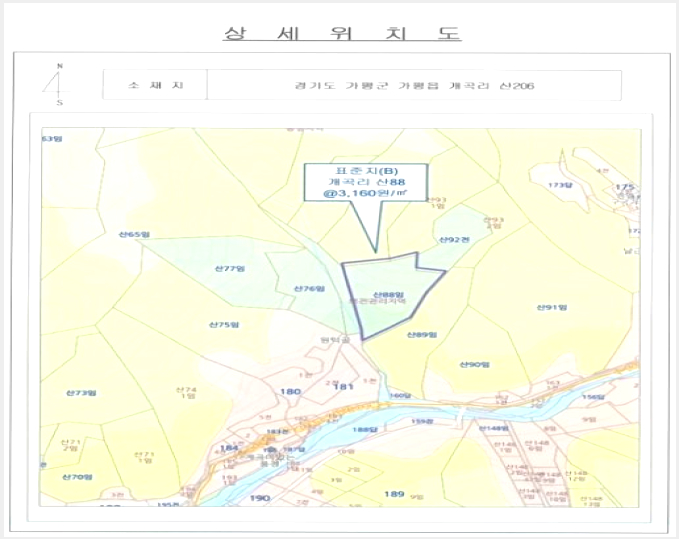
Task: Select the 산75임 parcel label
Action: click(224, 325)
